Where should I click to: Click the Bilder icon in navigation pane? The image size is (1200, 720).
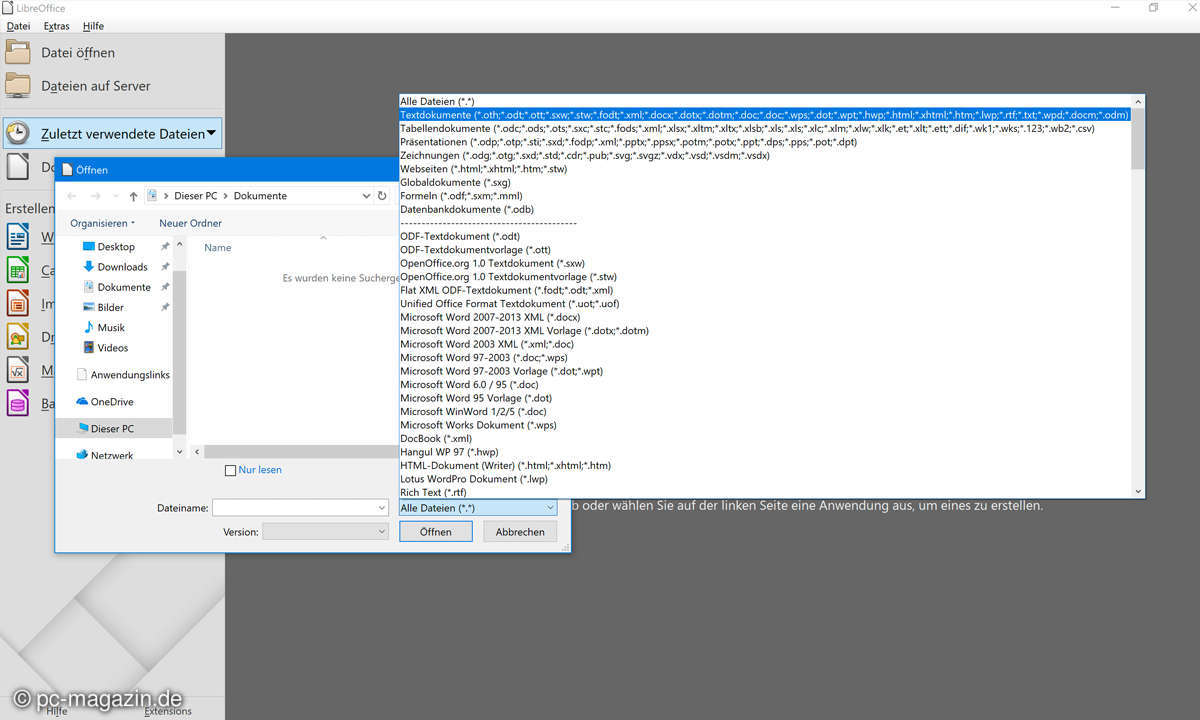tap(88, 307)
